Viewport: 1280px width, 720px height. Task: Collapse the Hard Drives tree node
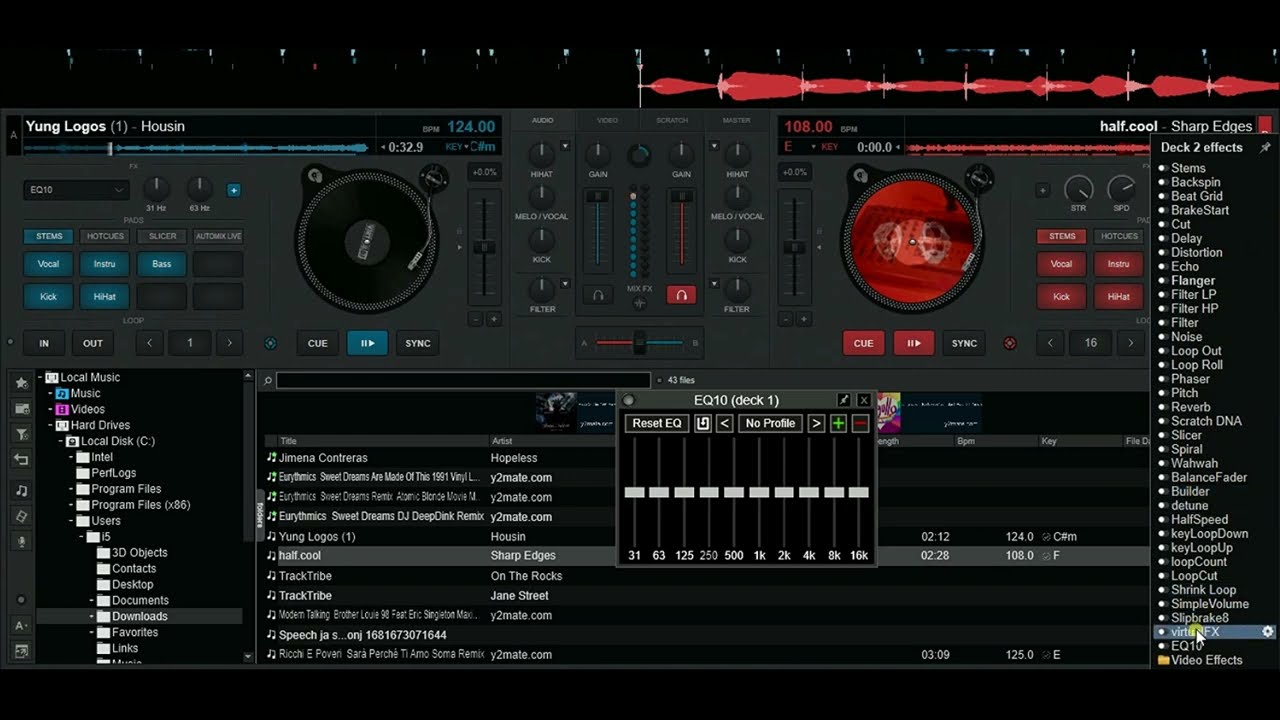[50, 425]
